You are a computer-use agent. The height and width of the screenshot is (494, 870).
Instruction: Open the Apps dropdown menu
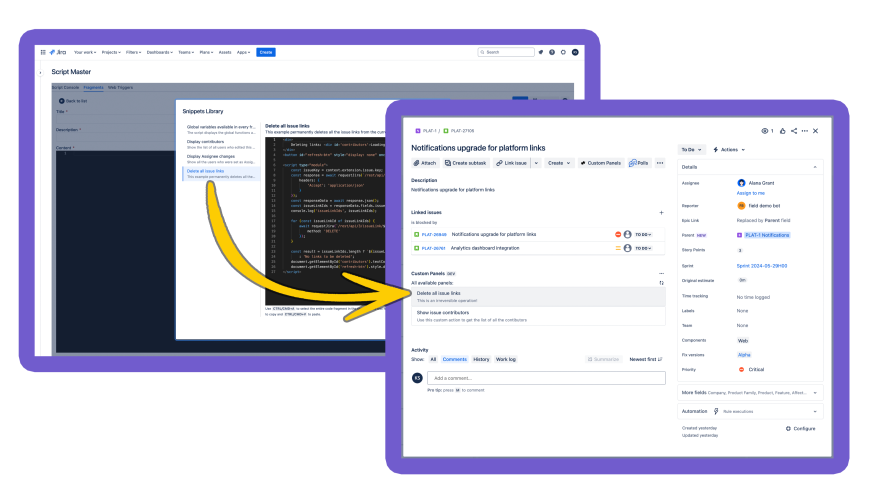click(243, 52)
